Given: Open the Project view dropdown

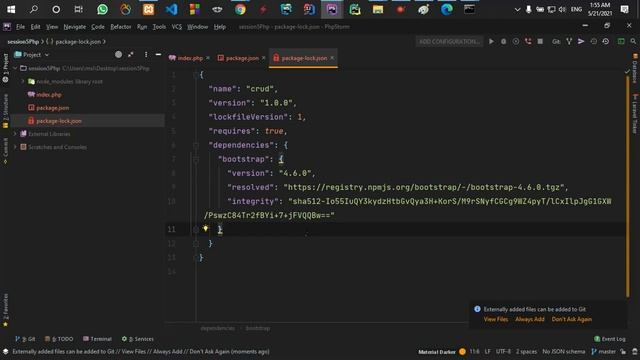Looking at the screenshot, I should coord(32,54).
